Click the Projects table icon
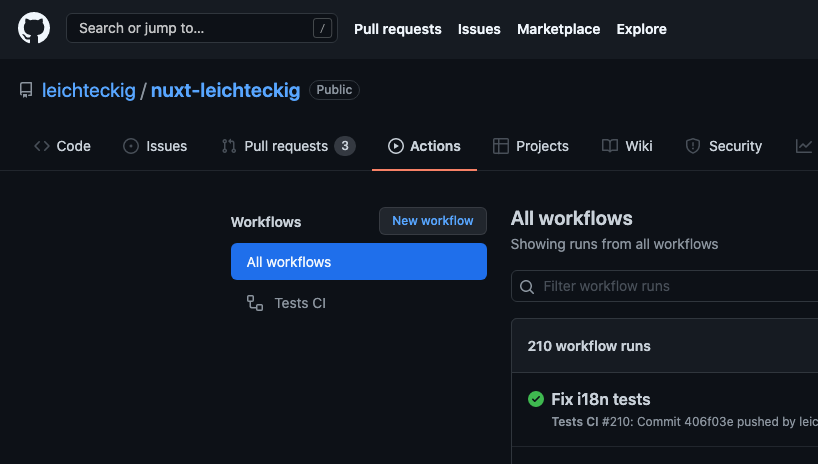 501,146
